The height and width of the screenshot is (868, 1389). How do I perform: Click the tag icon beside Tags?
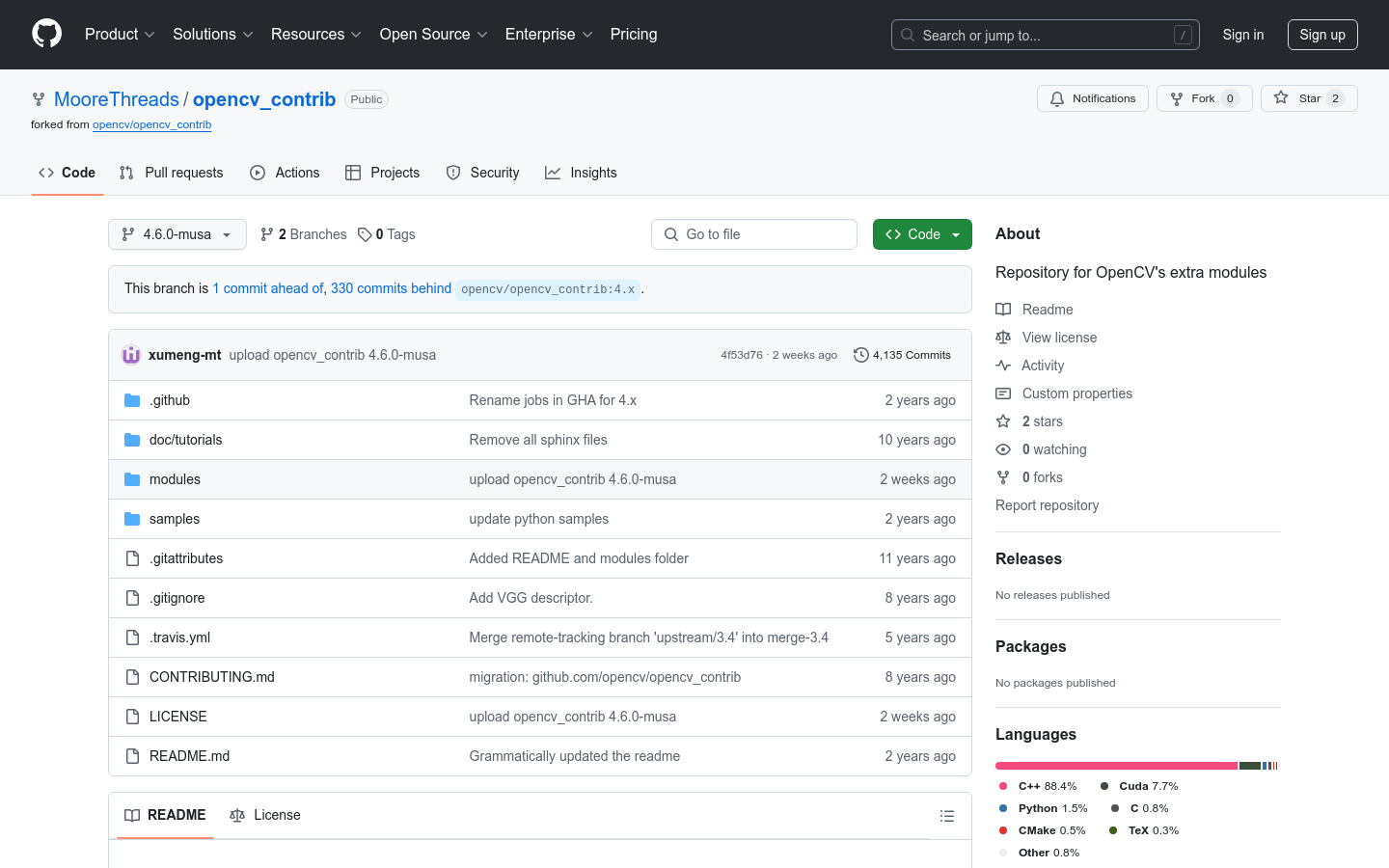(x=365, y=234)
